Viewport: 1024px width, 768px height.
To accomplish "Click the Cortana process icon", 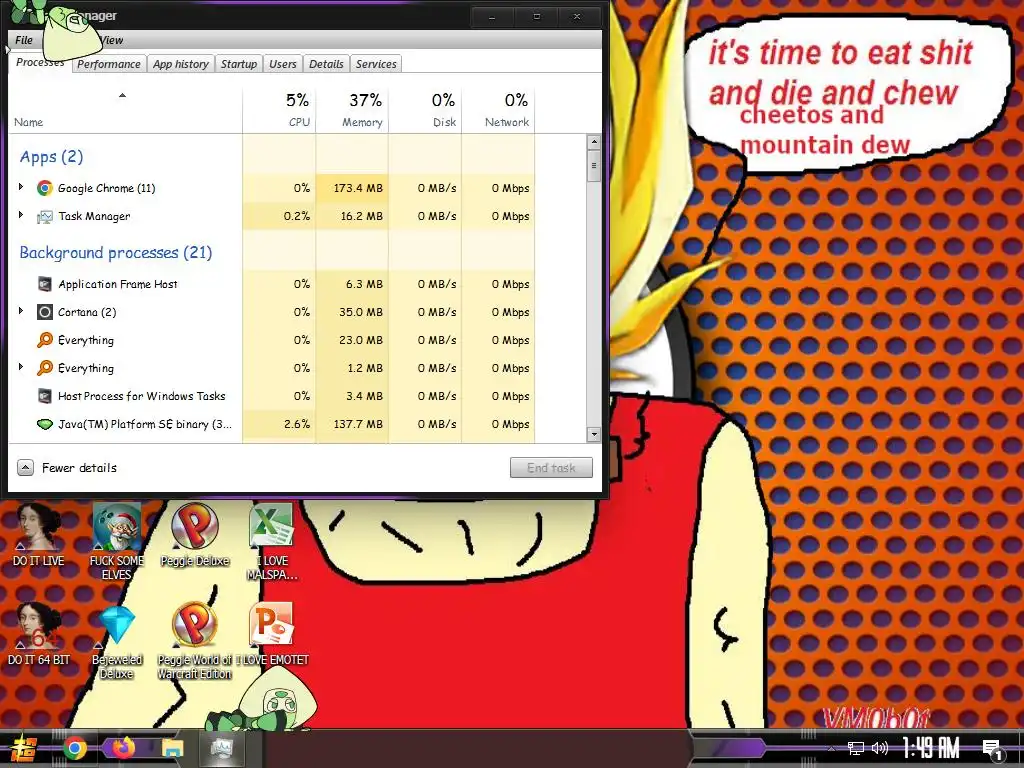I will (44, 312).
